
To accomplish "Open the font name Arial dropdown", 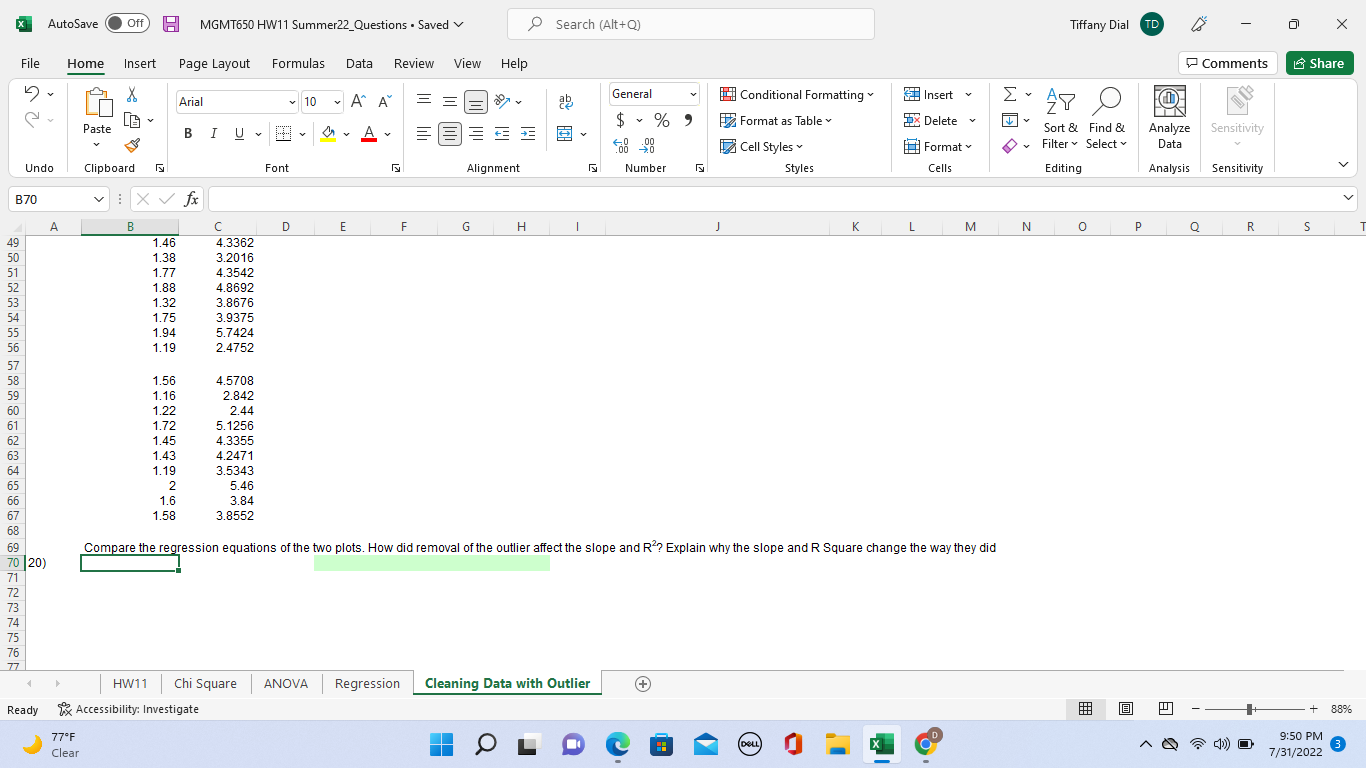I will 291,102.
